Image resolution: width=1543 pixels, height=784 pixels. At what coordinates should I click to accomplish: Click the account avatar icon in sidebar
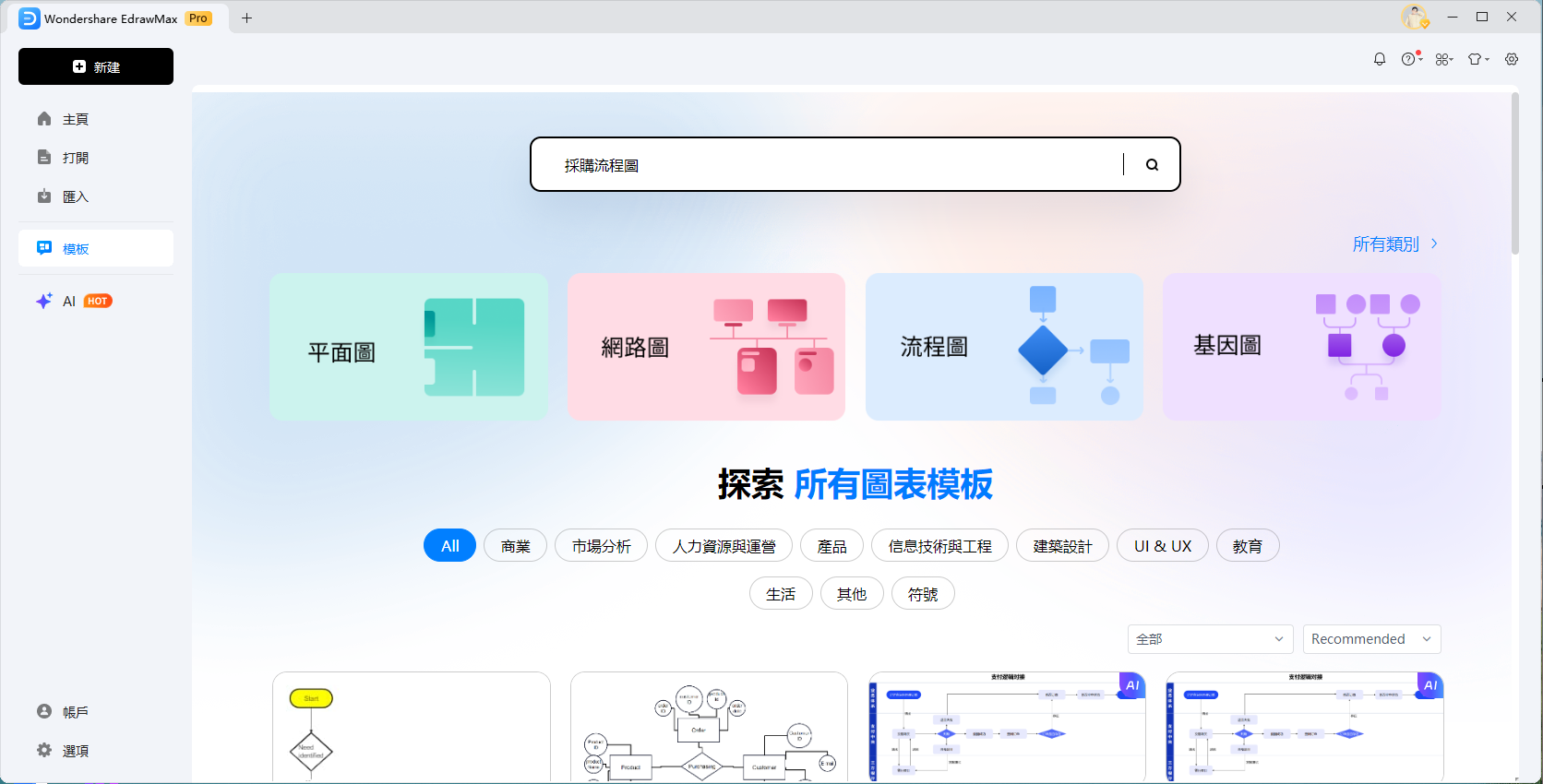point(44,711)
